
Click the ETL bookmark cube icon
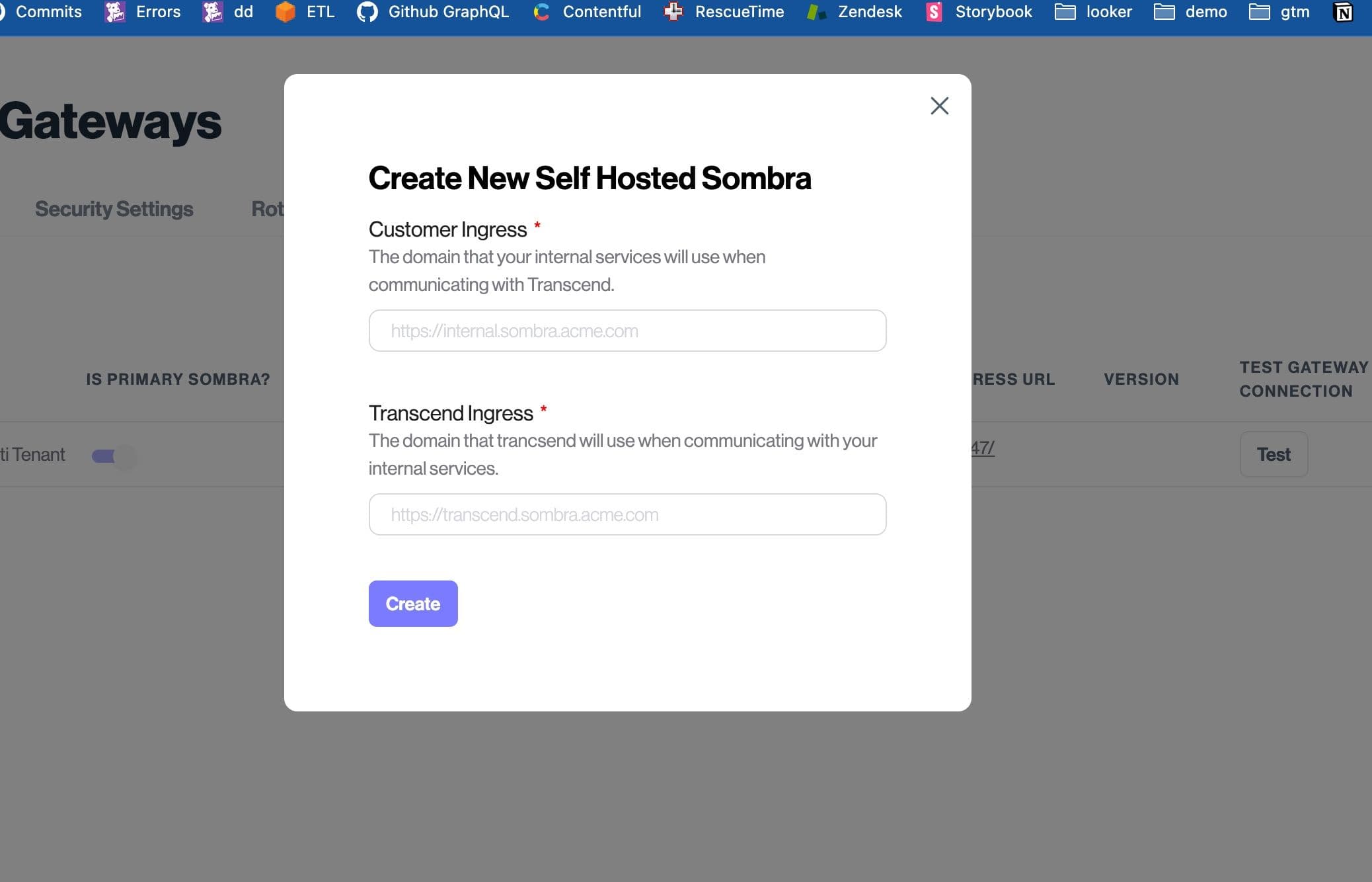(286, 12)
